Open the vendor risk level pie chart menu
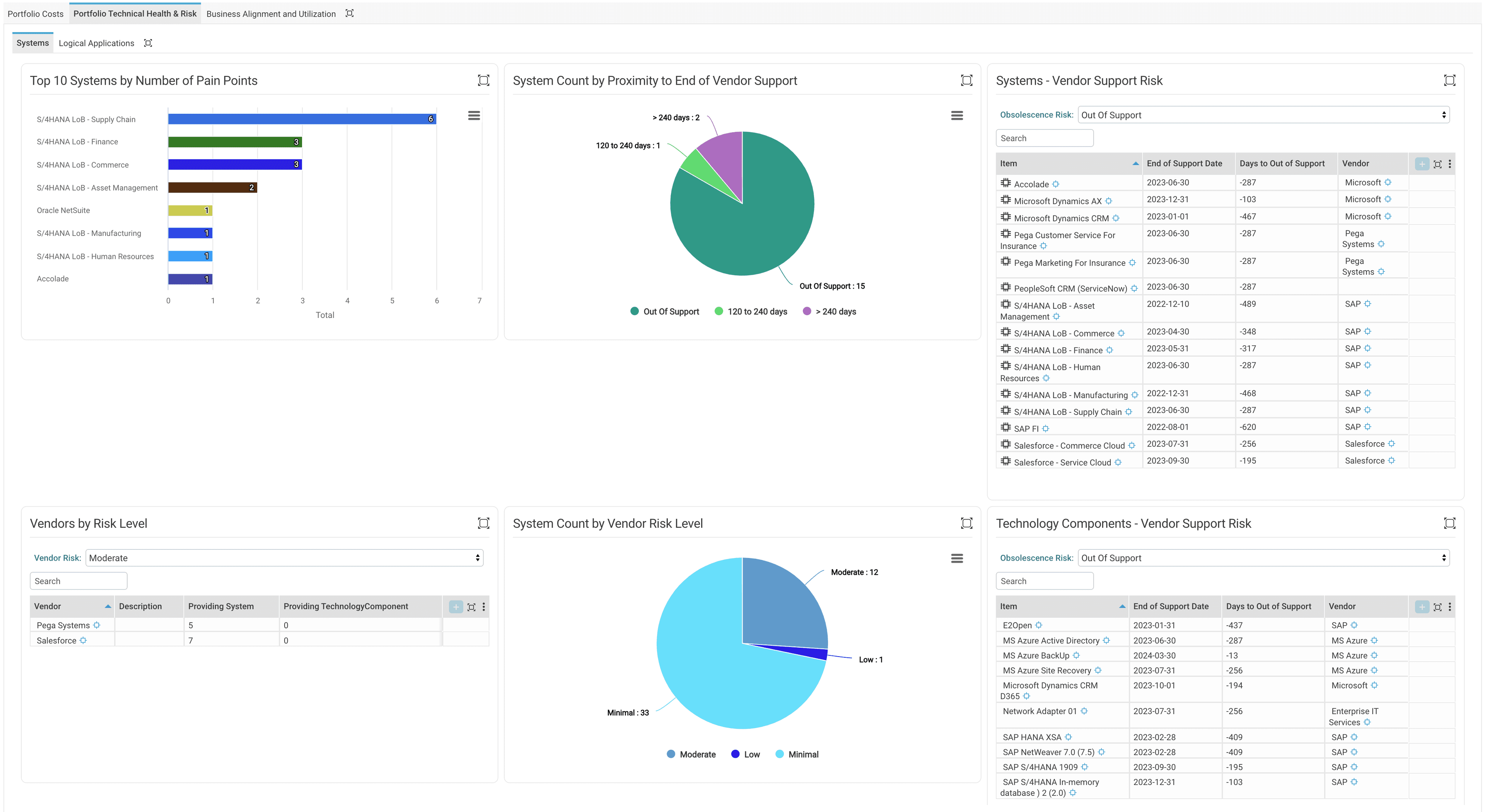1485x812 pixels. click(957, 558)
